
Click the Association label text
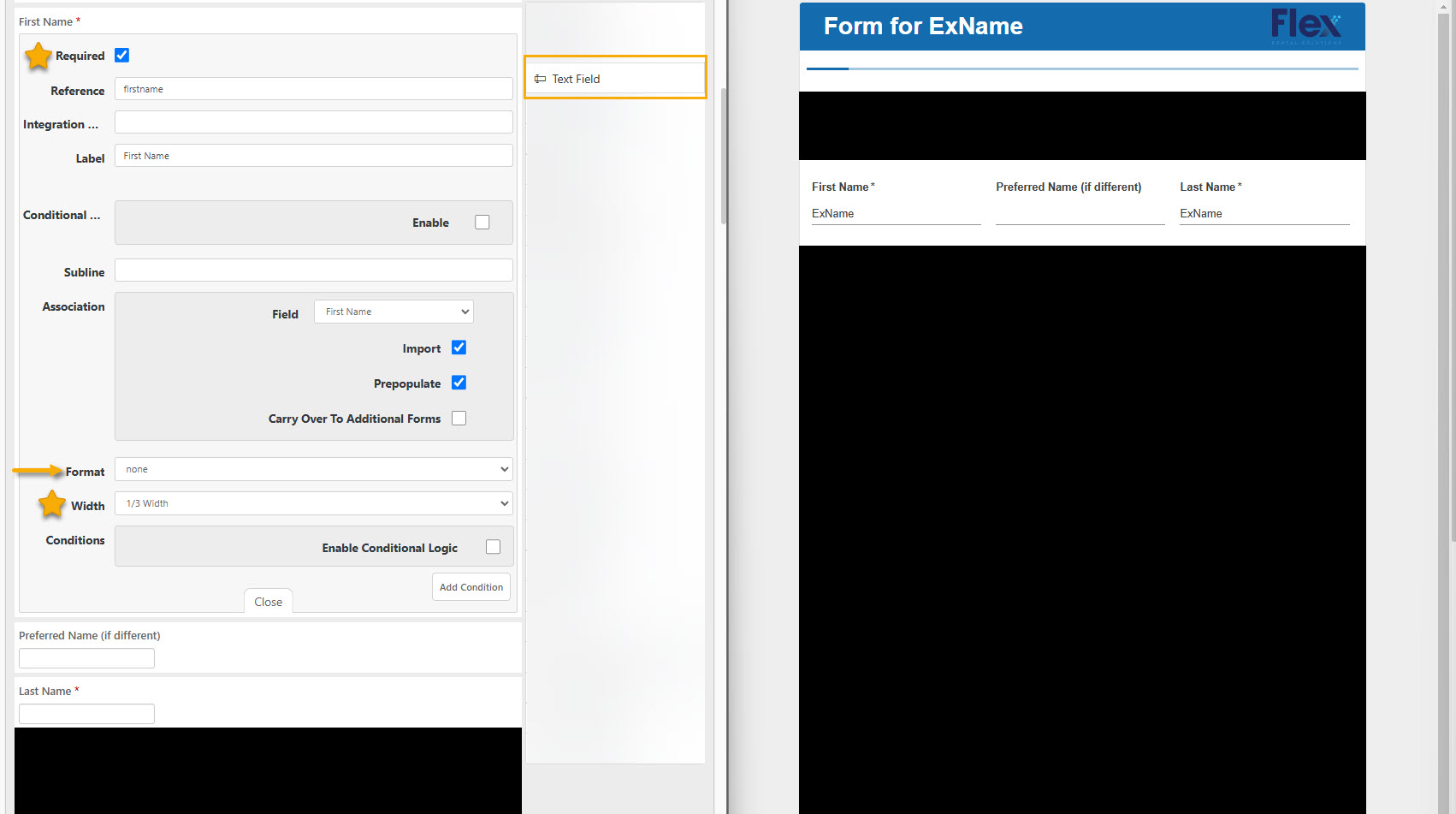coord(74,306)
